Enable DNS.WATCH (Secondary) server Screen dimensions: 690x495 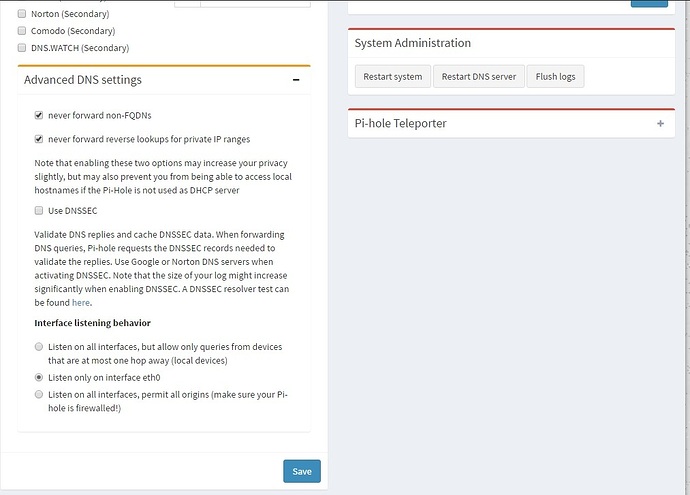tap(22, 47)
